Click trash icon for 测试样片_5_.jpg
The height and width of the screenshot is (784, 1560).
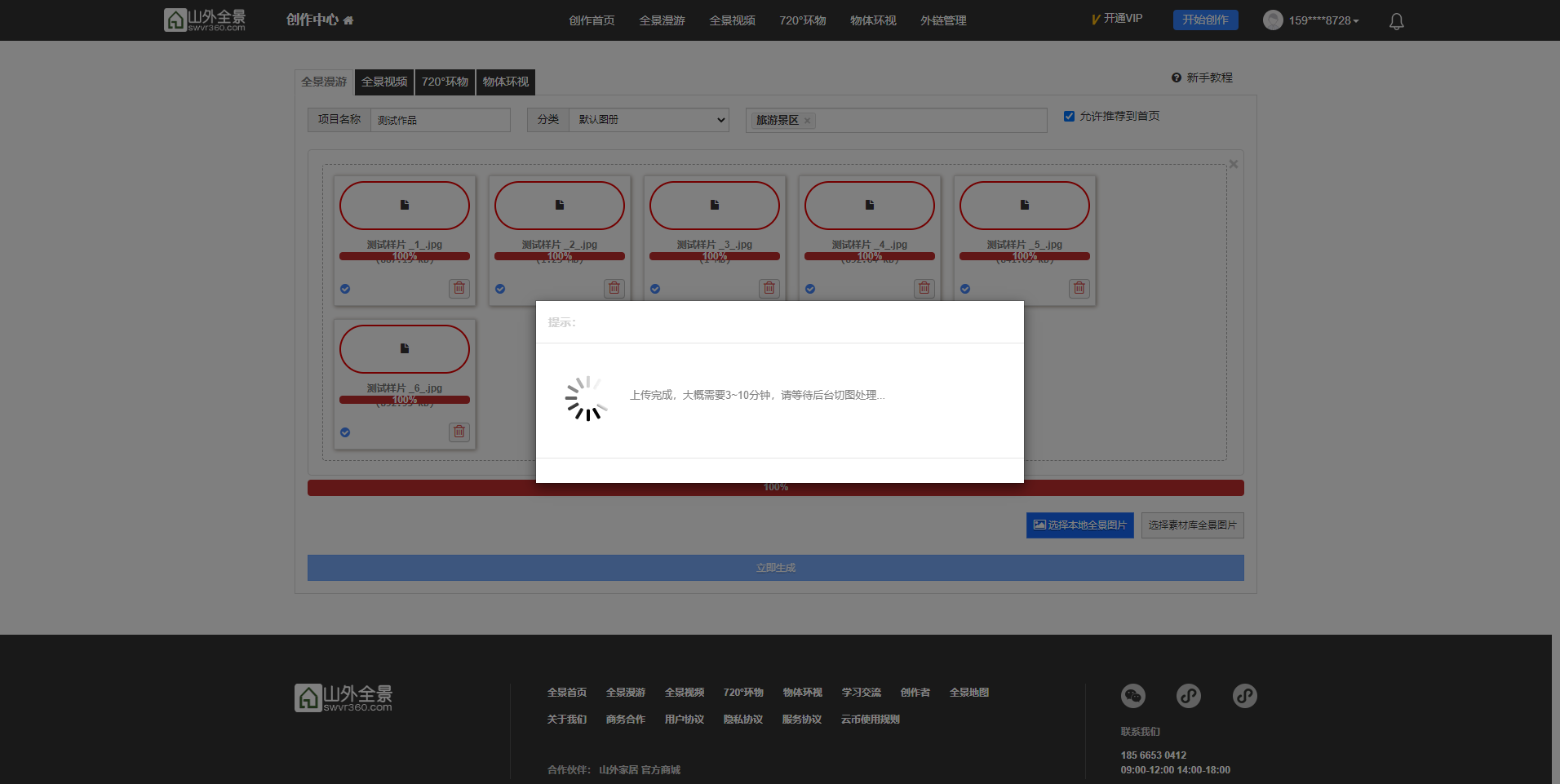[1079, 288]
